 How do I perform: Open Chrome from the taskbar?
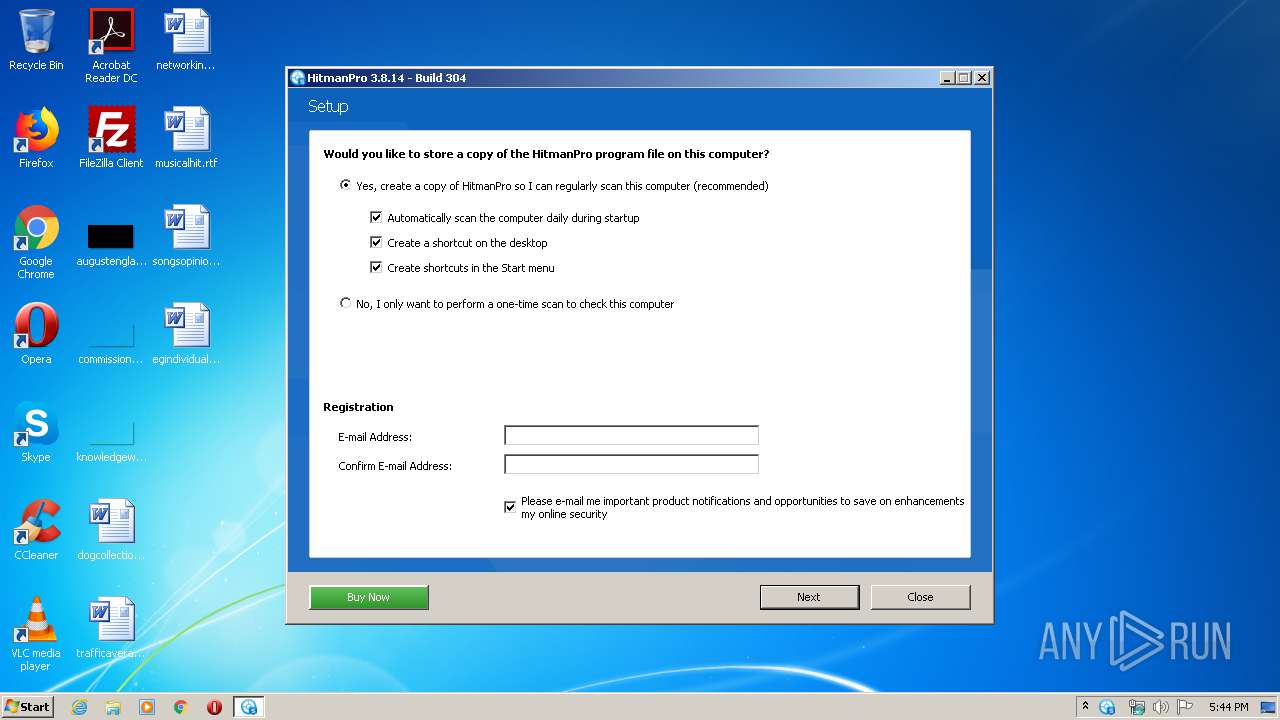[x=181, y=707]
